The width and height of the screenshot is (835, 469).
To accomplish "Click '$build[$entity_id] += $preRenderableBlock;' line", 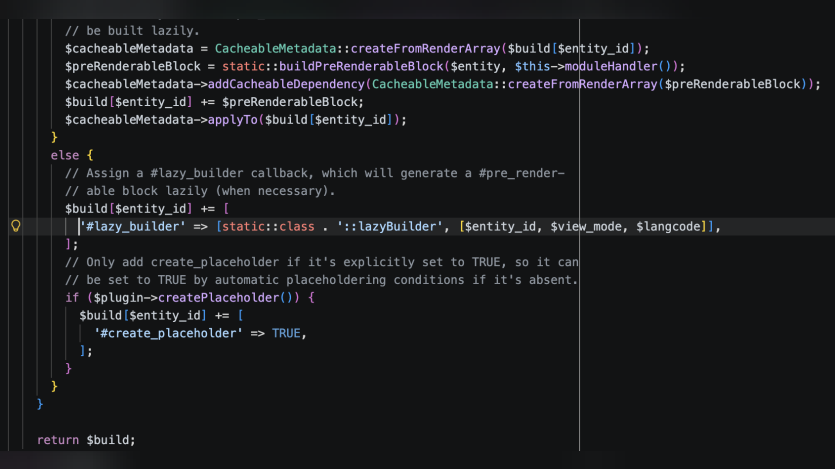I will pos(215,102).
